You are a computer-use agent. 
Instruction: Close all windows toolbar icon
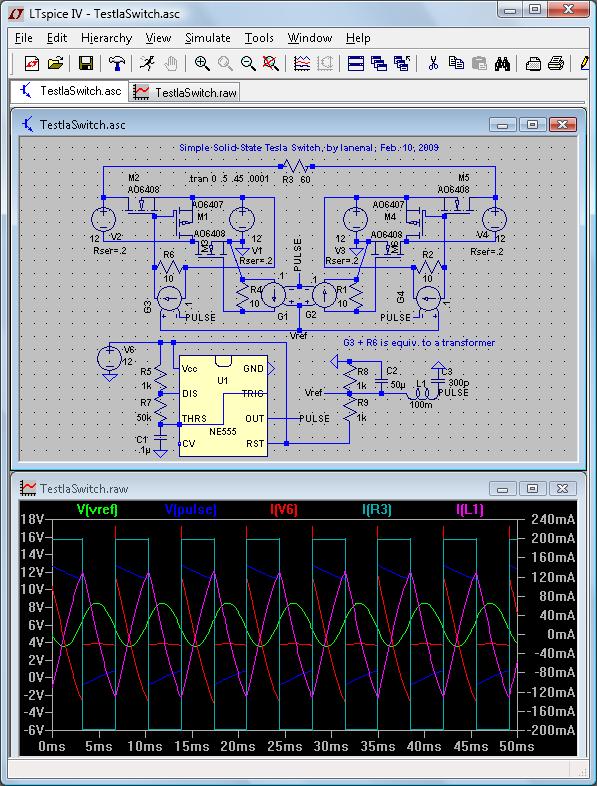402,63
